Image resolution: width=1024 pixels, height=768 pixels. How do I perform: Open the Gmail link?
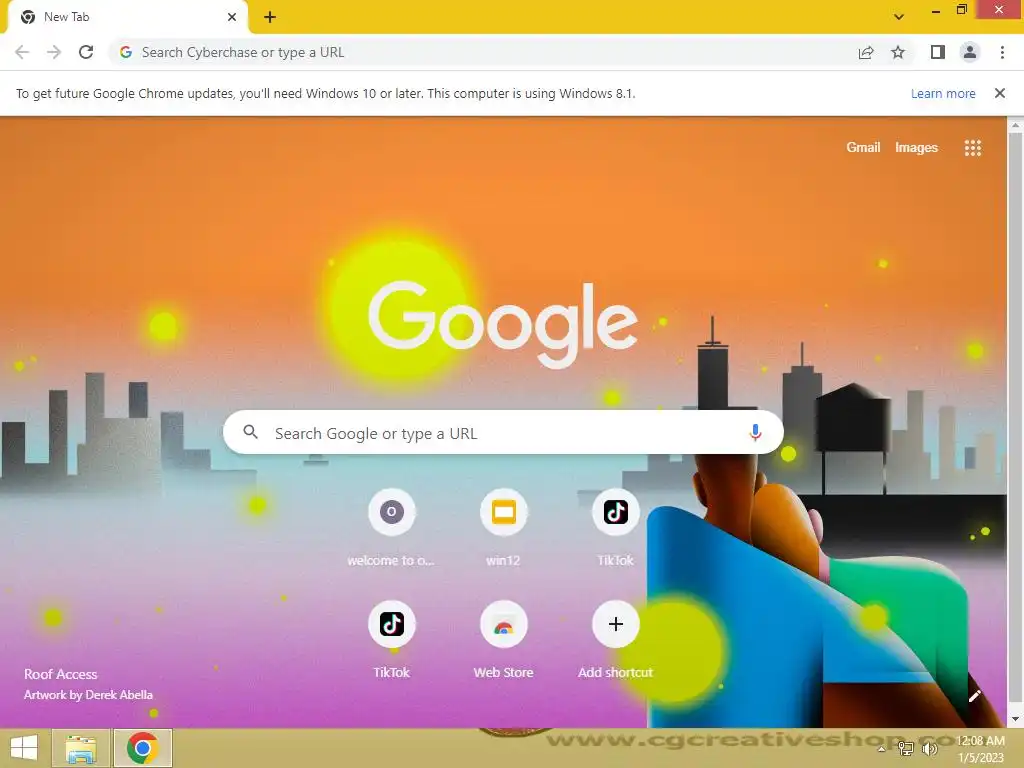coord(863,148)
